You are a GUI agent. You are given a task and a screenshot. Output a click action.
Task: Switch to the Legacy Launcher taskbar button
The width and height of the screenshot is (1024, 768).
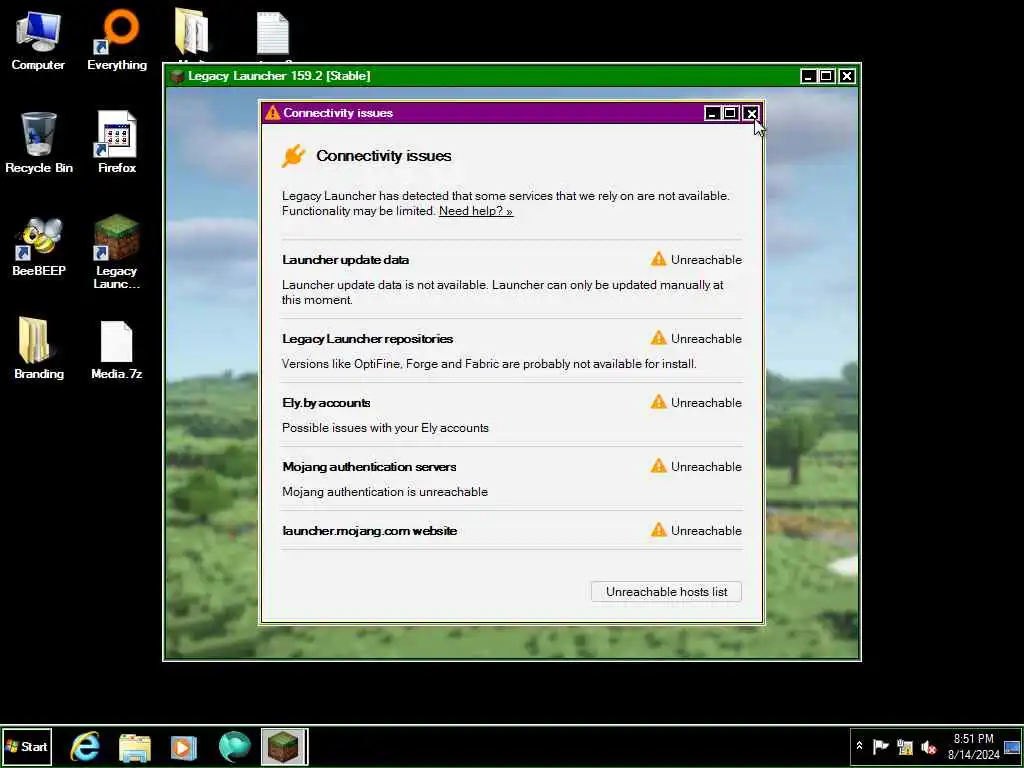tap(284, 746)
